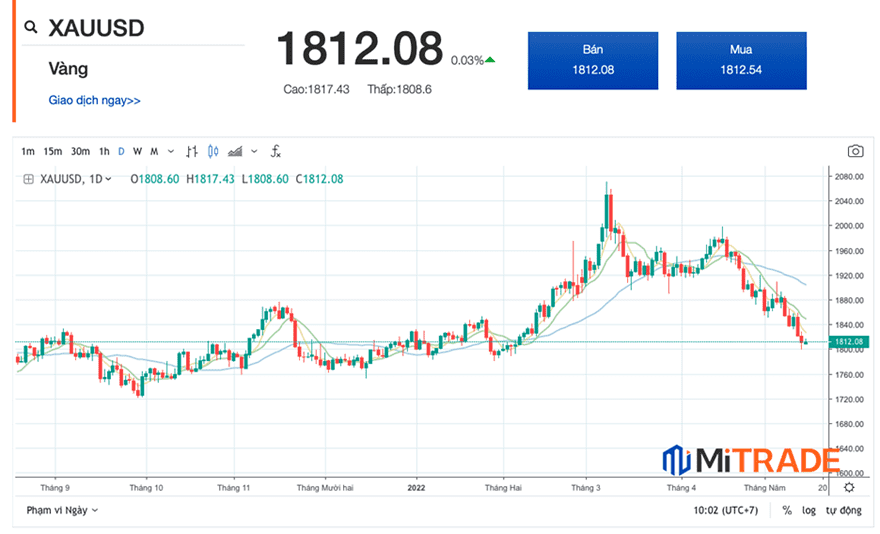Image resolution: width=880 pixels, height=534 pixels.
Task: Select the bars chart style icon
Action: (x=191, y=152)
